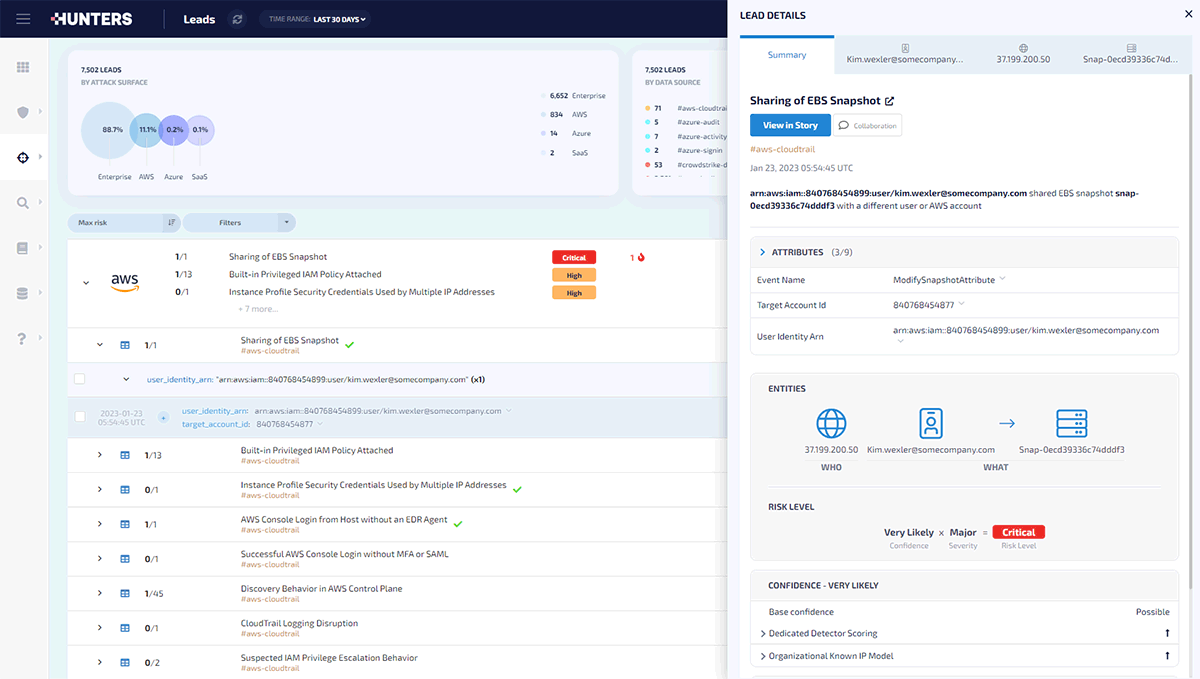Click the Collaboration button
The width and height of the screenshot is (1200, 679).
(868, 125)
